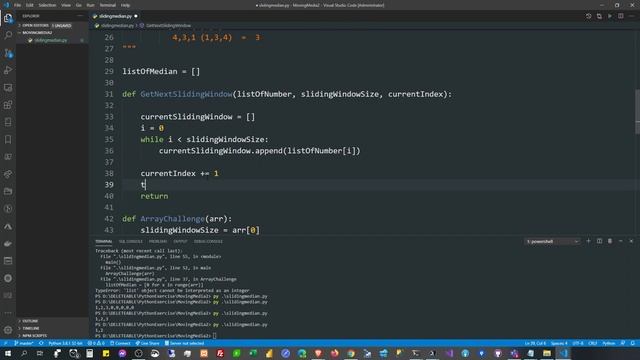Click the Ln/Col cursor position indicator
This screenshot has width=640, height=360.
535,343
